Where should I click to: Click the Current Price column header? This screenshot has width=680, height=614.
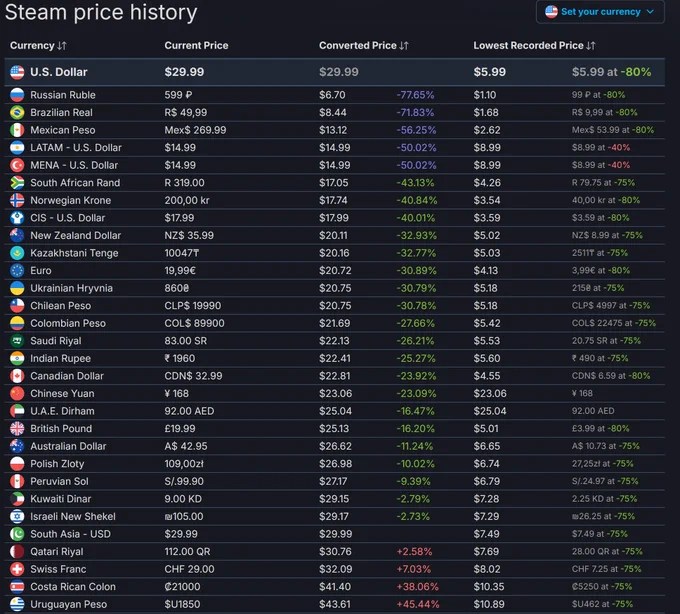[x=196, y=46]
